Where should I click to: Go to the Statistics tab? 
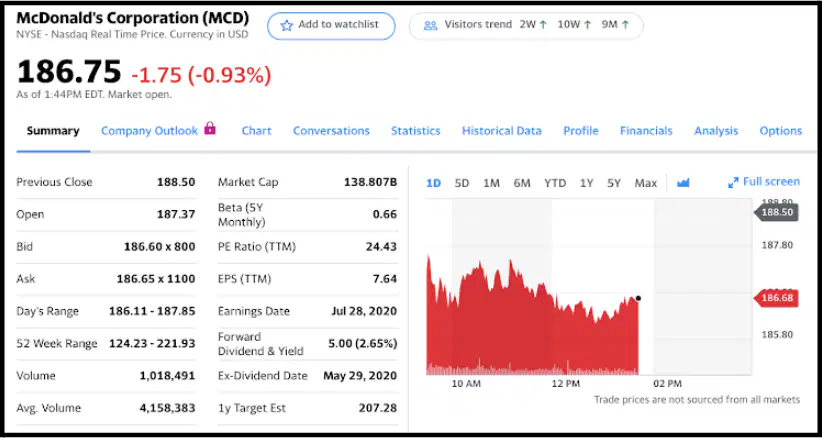416,131
